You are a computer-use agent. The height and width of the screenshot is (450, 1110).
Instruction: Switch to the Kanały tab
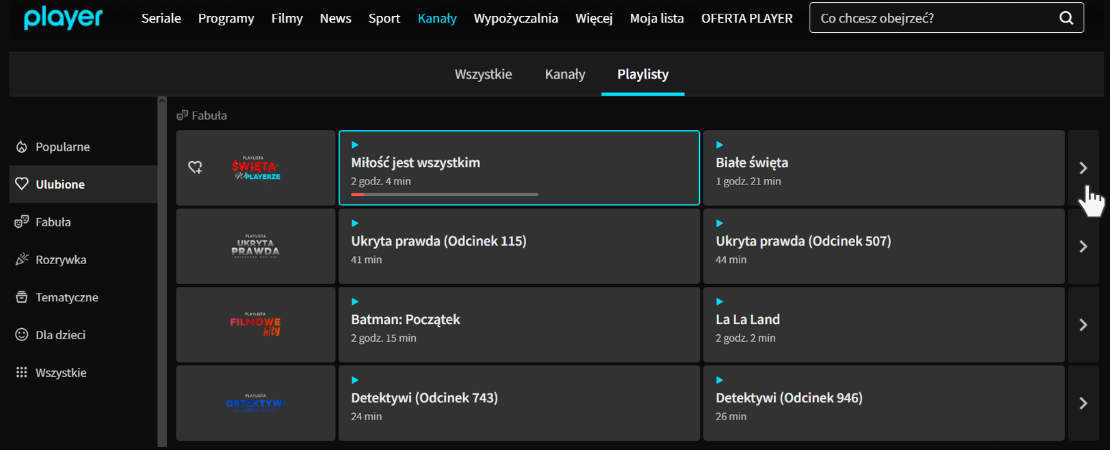(x=564, y=74)
